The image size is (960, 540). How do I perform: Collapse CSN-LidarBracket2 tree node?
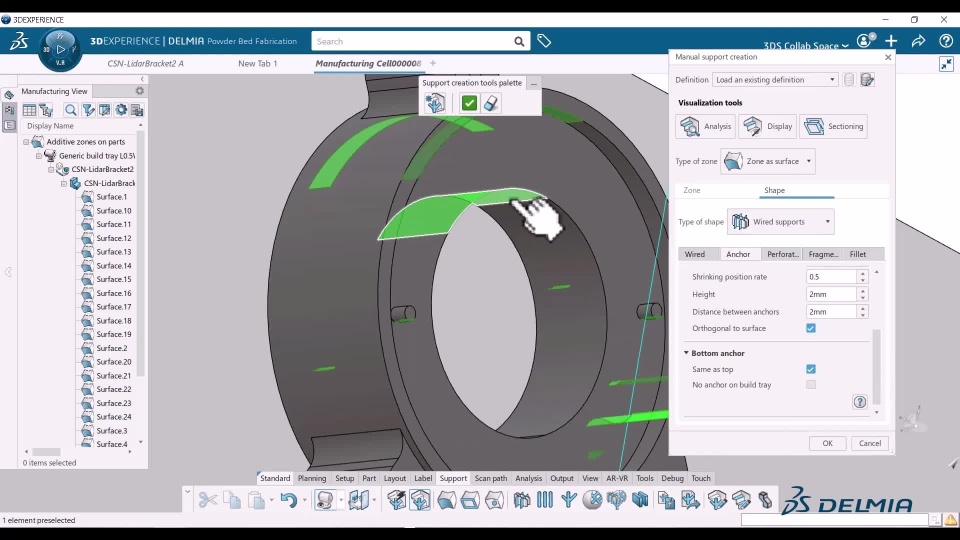tap(51, 169)
